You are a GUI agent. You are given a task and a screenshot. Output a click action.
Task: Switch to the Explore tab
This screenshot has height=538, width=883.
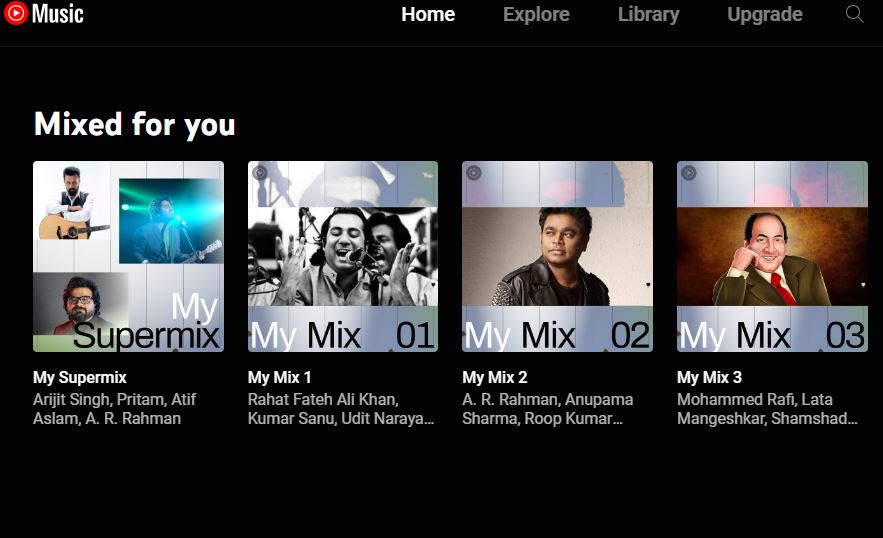(x=536, y=15)
